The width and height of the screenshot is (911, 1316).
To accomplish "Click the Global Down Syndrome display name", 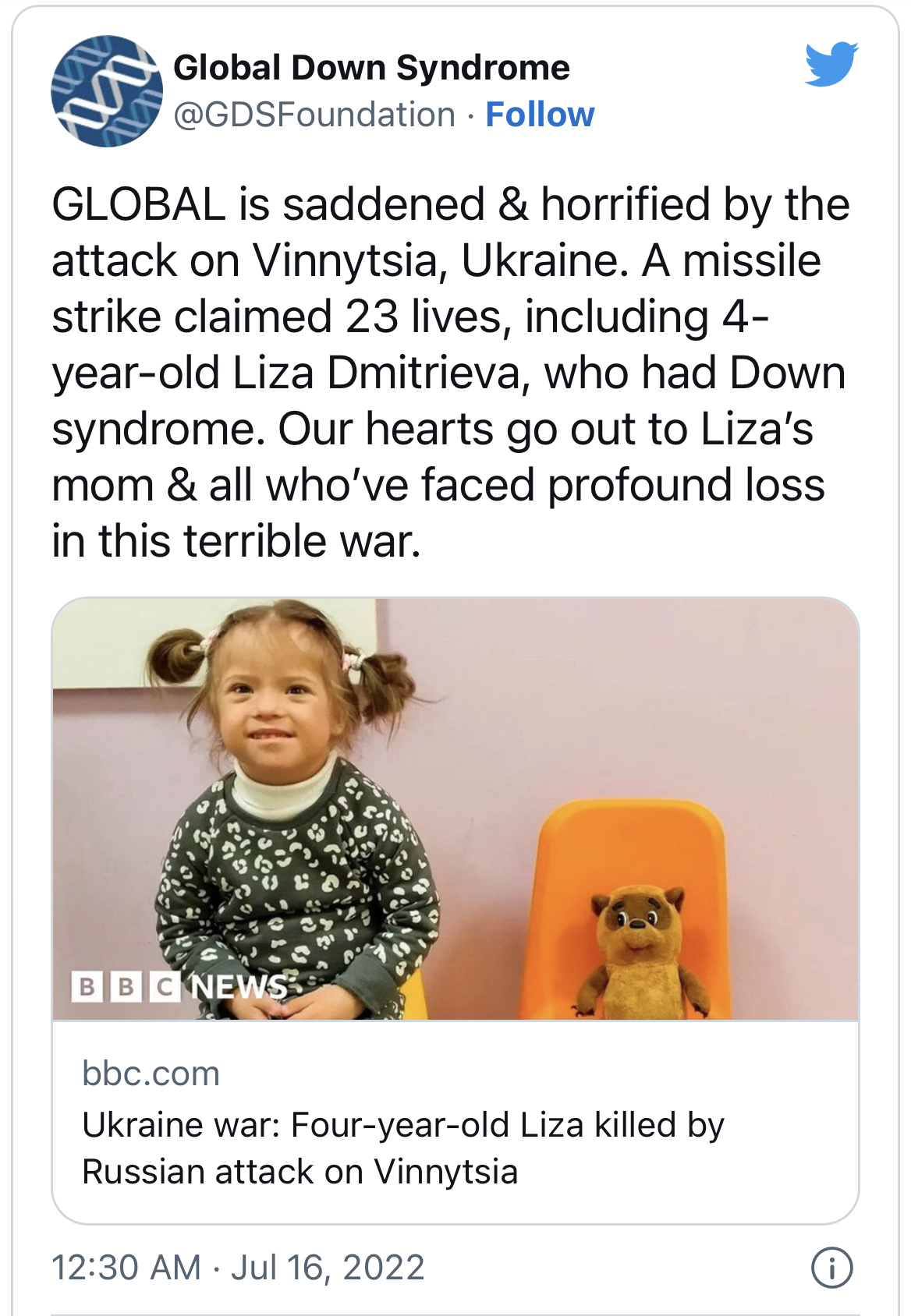I will pyautogui.click(x=371, y=68).
